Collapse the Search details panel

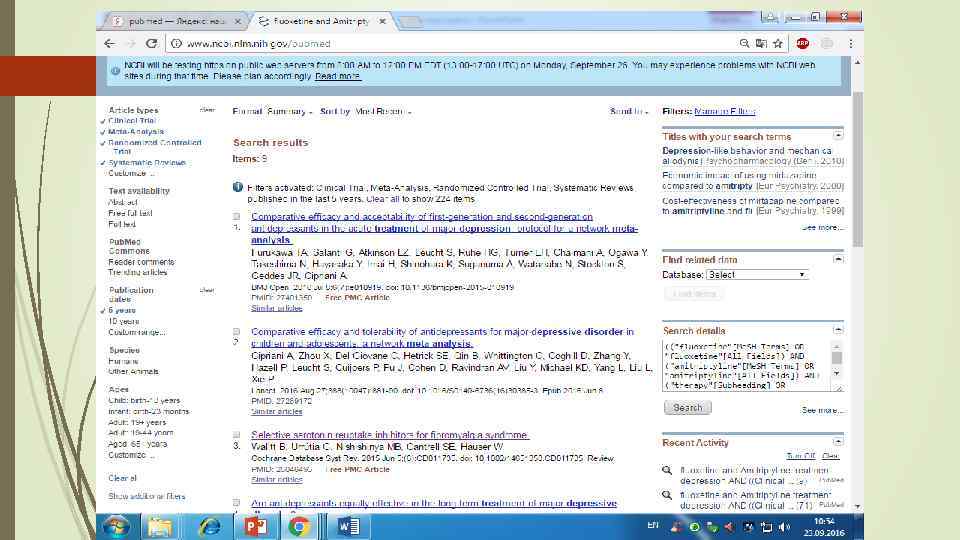838,330
